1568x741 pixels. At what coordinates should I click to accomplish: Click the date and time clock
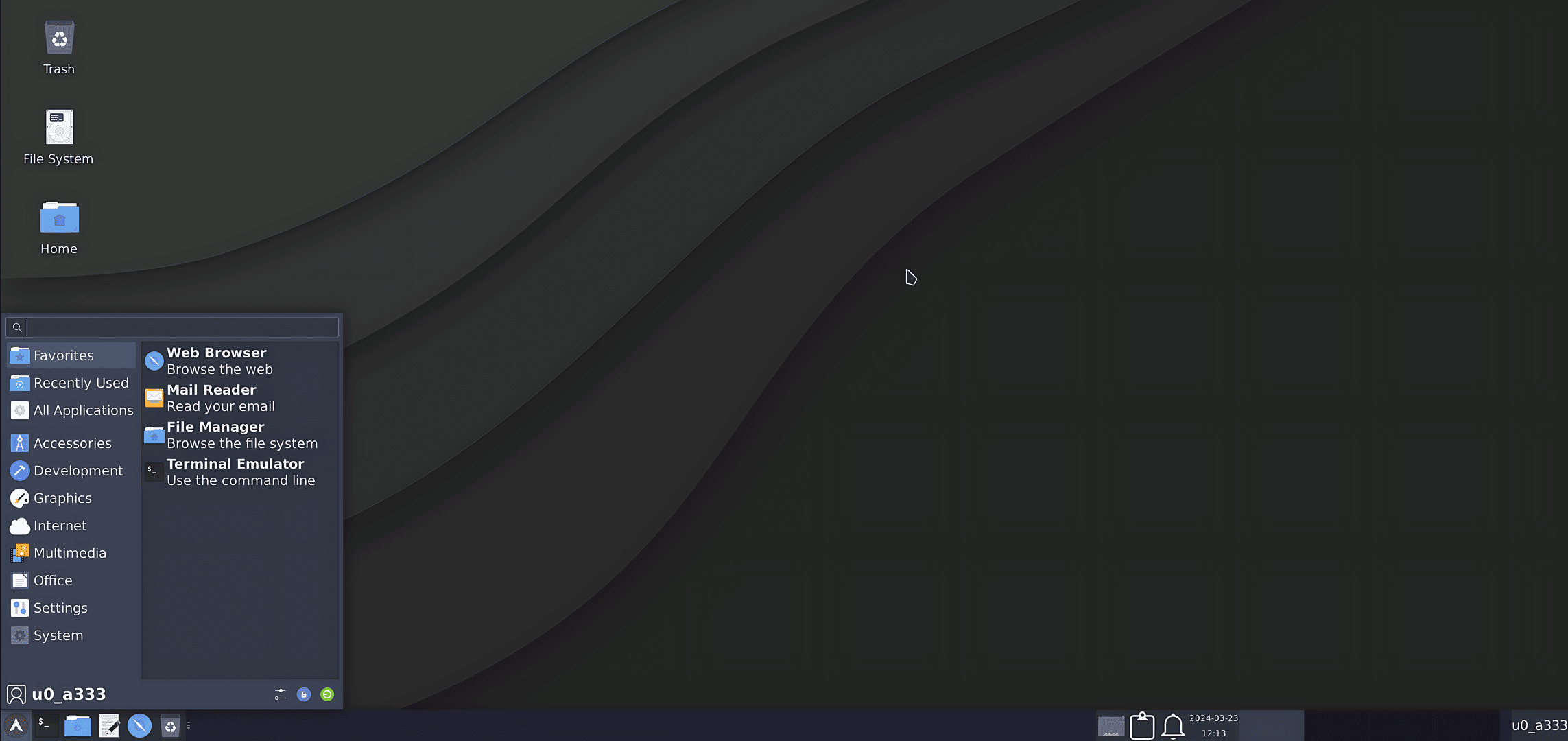pyautogui.click(x=1213, y=725)
